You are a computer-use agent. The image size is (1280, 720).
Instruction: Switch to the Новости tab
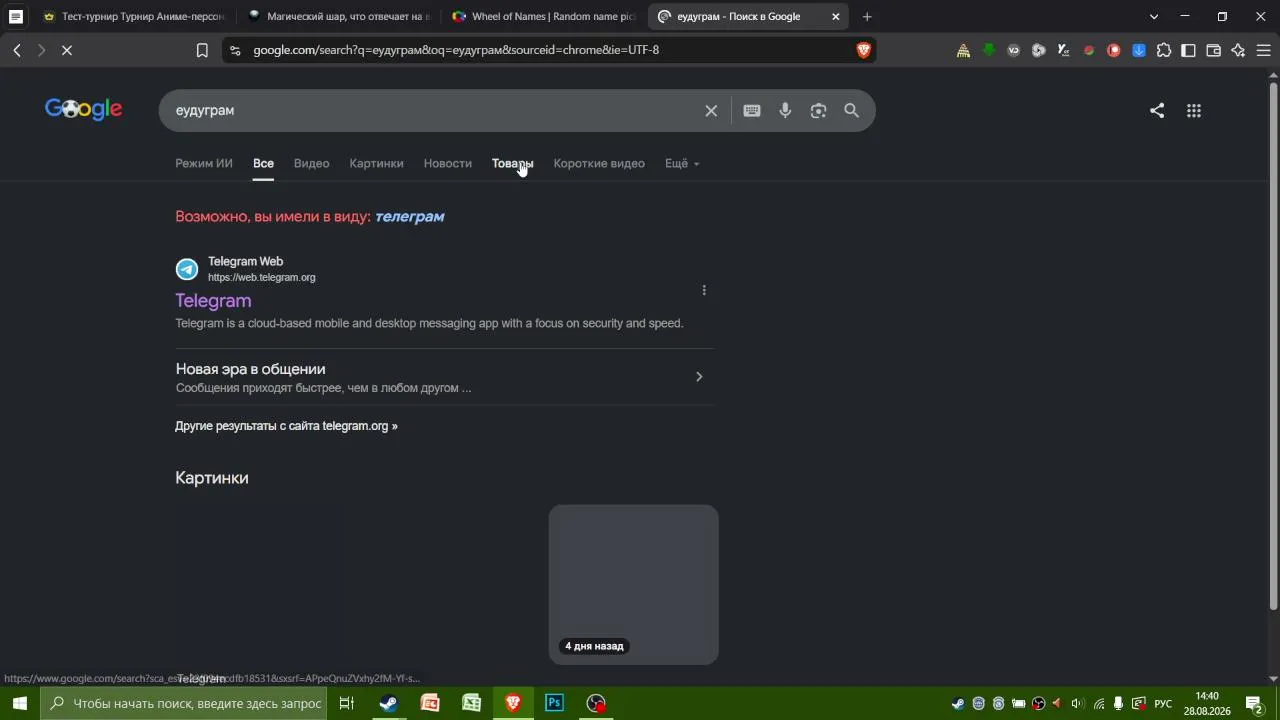447,163
